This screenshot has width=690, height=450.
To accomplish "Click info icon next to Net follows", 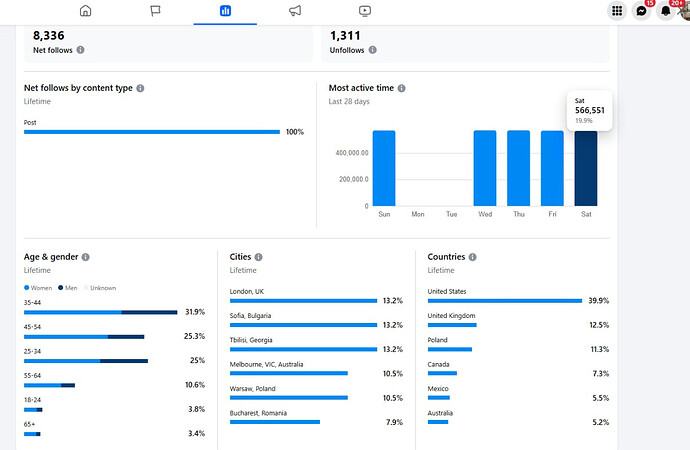I will coord(81,49).
